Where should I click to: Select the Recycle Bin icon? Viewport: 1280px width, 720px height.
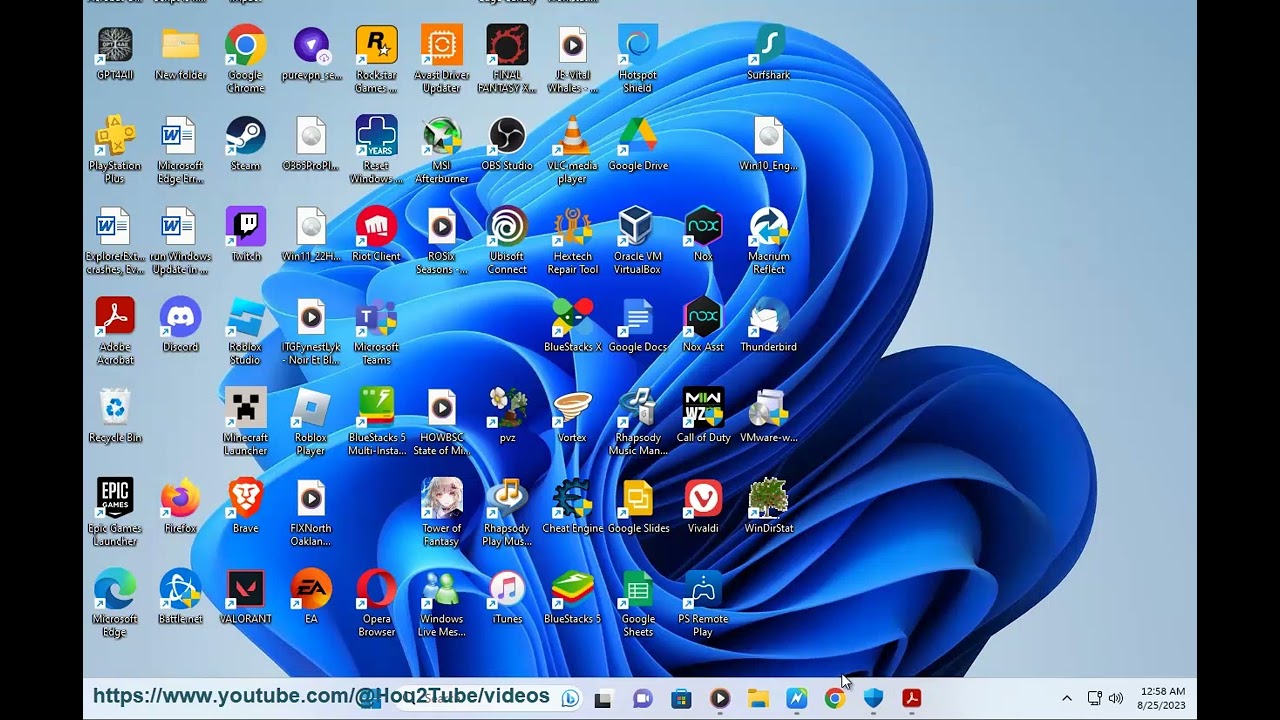[115, 407]
